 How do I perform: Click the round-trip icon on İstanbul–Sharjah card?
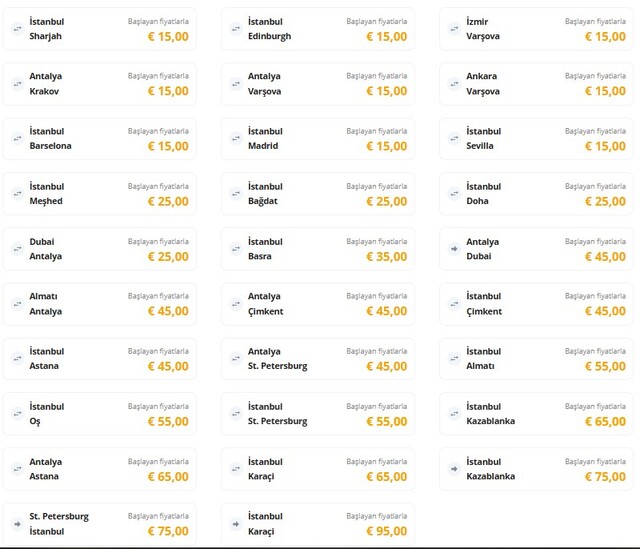tap(17, 28)
